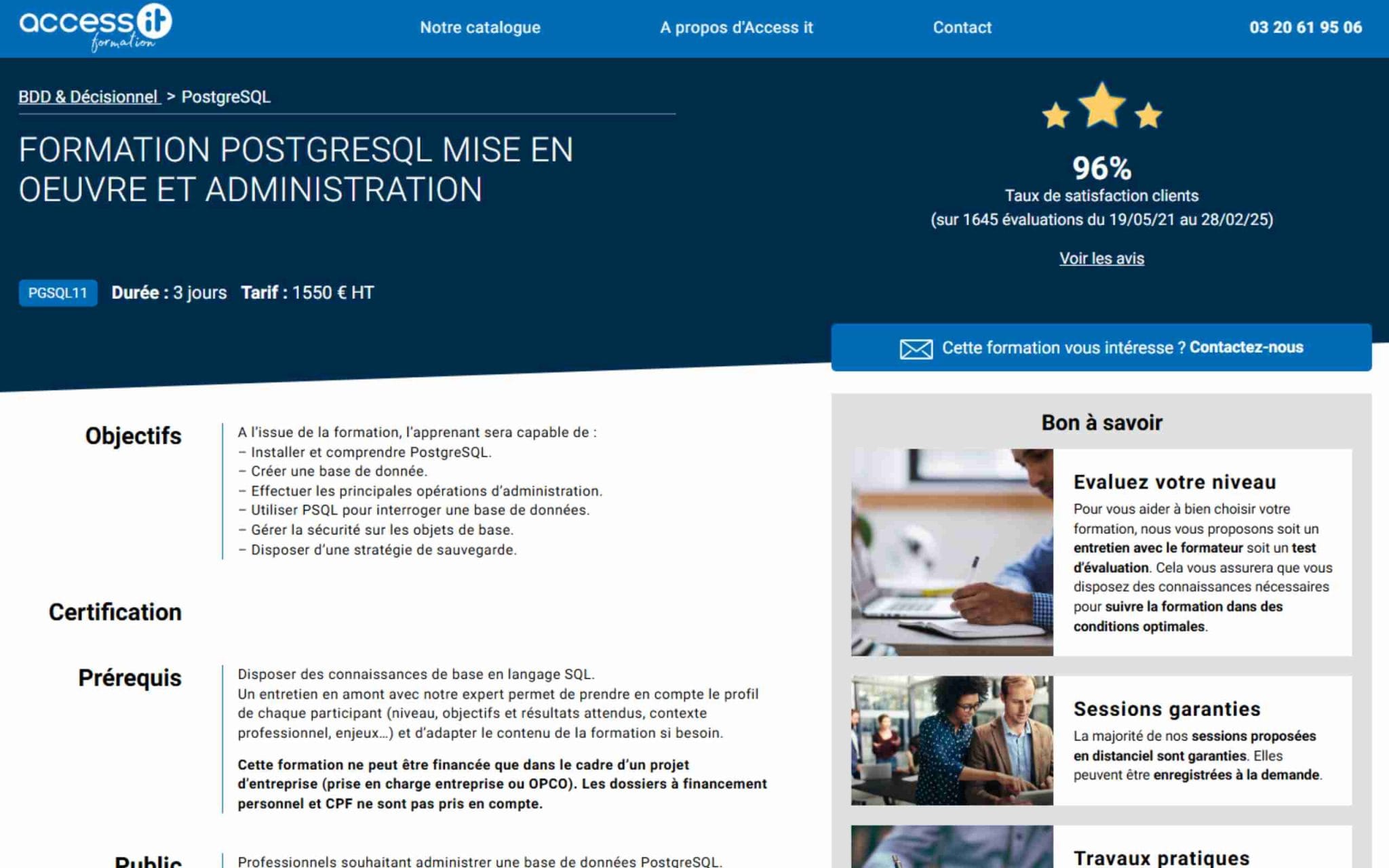This screenshot has height=868, width=1389.
Task: Click 'Disposer des connaissances de base en langage SQL'
Action: pos(416,675)
